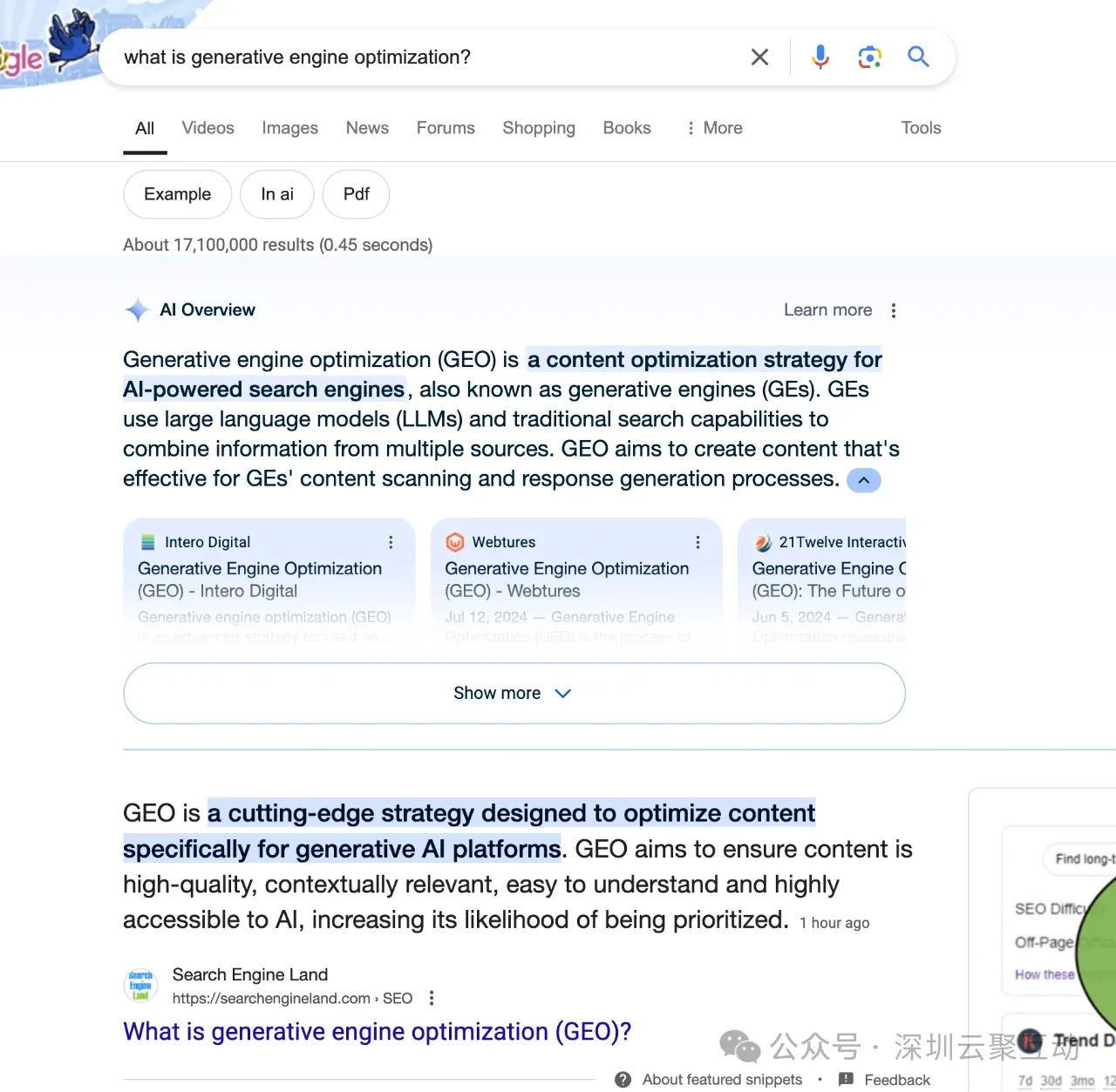Open the More search categories dropdown
1116x1092 pixels.
pos(714,128)
